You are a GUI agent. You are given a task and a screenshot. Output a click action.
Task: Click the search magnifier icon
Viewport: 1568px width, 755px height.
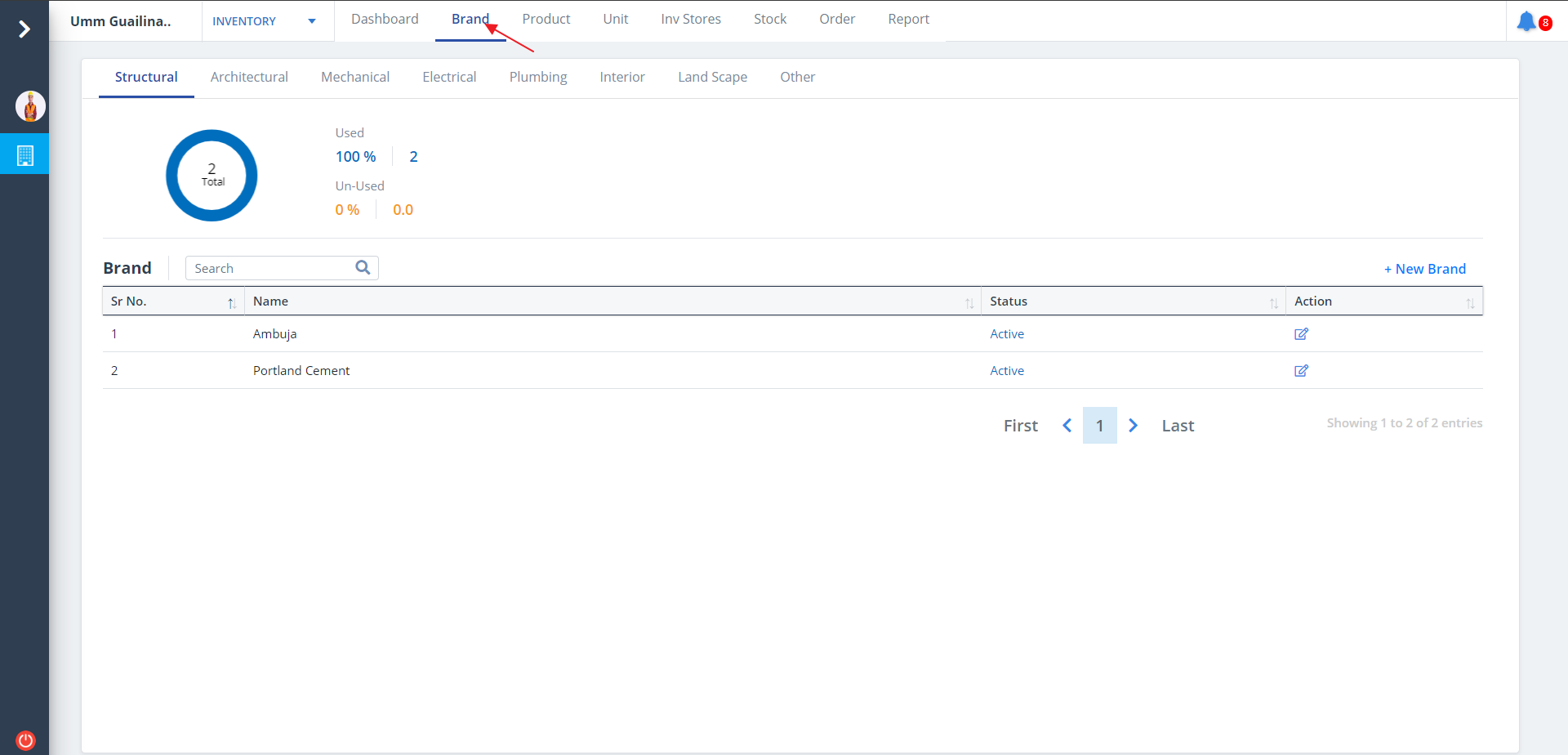coord(363,268)
